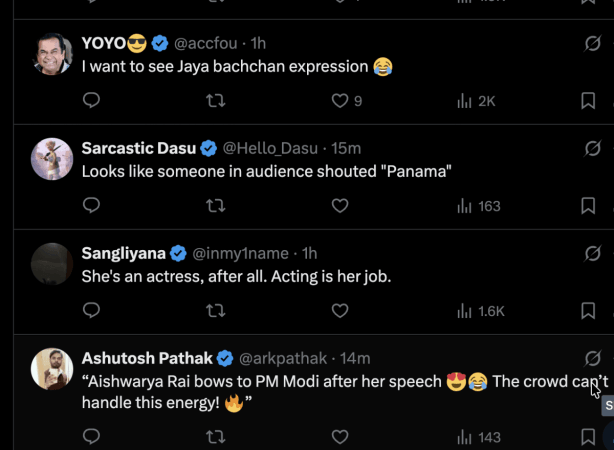The height and width of the screenshot is (450, 614).
Task: Repost Sarcastic Dasu's tweet
Action: (215, 205)
